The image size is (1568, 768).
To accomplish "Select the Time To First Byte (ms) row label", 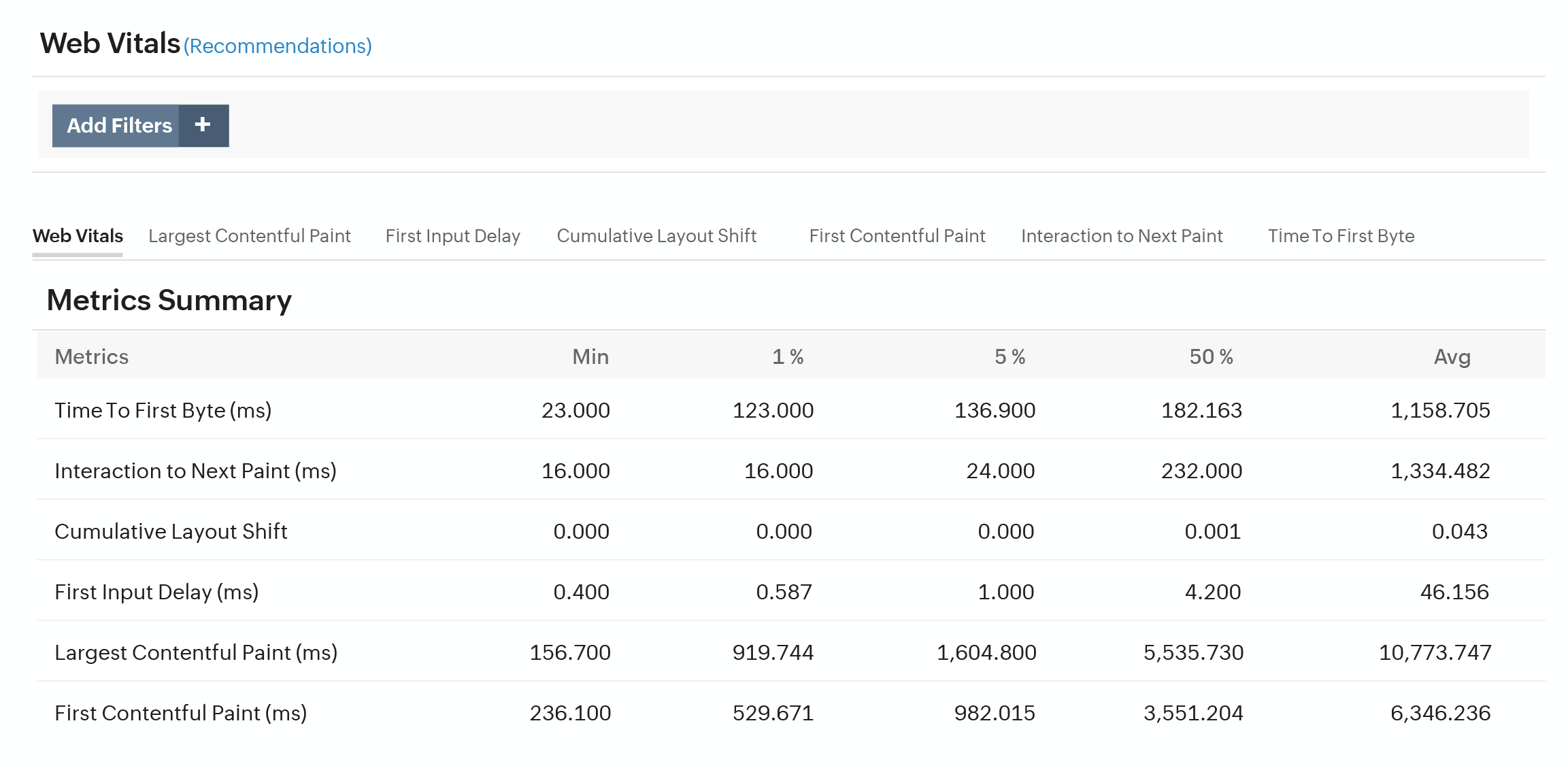I will pyautogui.click(x=163, y=410).
